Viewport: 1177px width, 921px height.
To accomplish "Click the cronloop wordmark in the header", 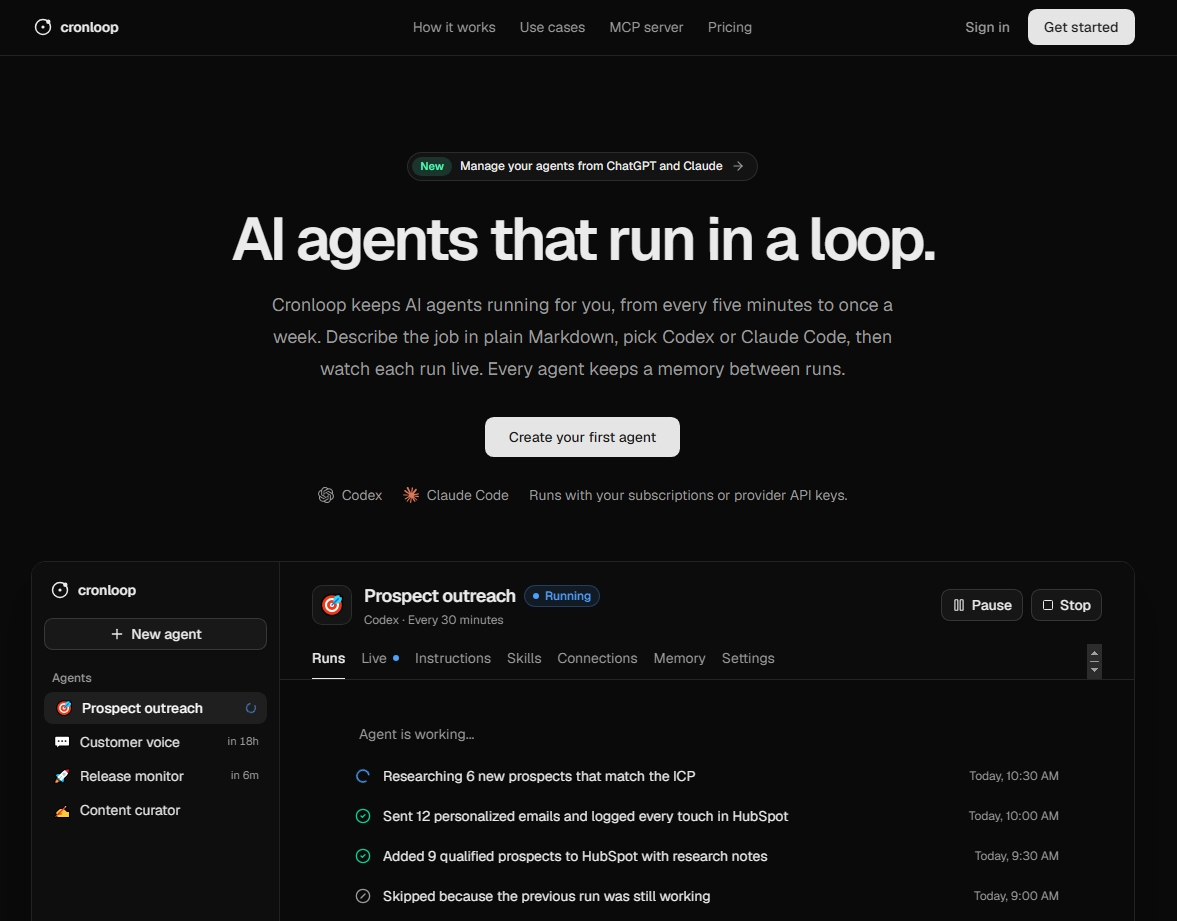I will click(89, 27).
